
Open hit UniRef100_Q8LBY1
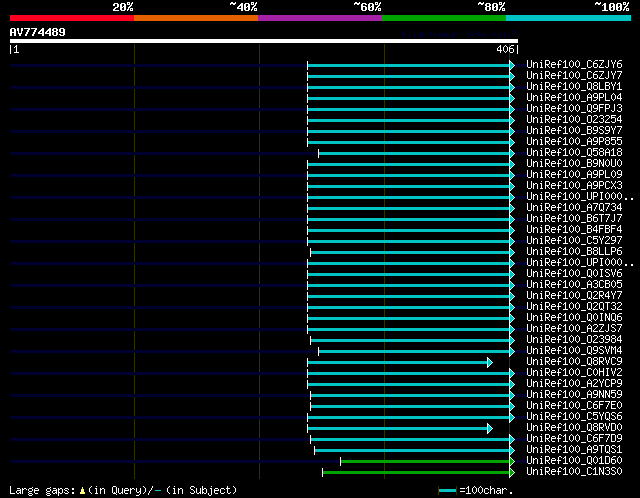click(x=574, y=86)
